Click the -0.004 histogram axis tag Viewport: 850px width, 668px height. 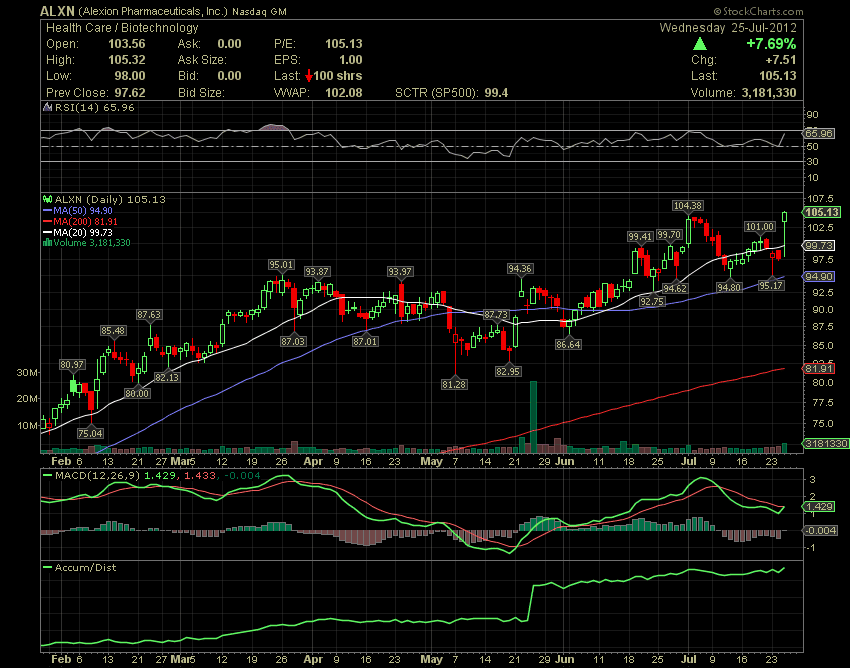(x=821, y=530)
